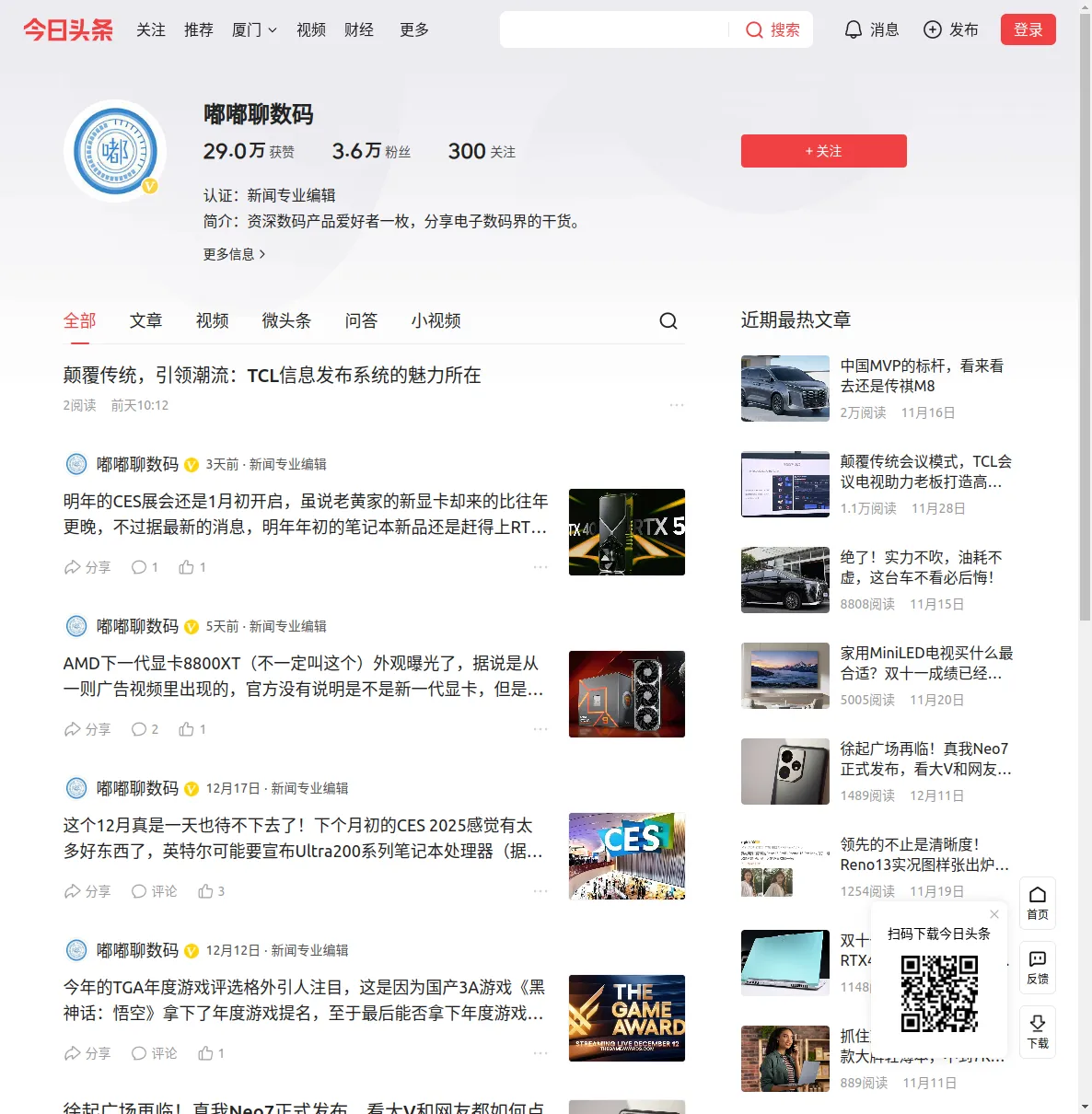The width and height of the screenshot is (1092, 1114).
Task: Open the CES post thumbnail image
Action: click(x=627, y=856)
